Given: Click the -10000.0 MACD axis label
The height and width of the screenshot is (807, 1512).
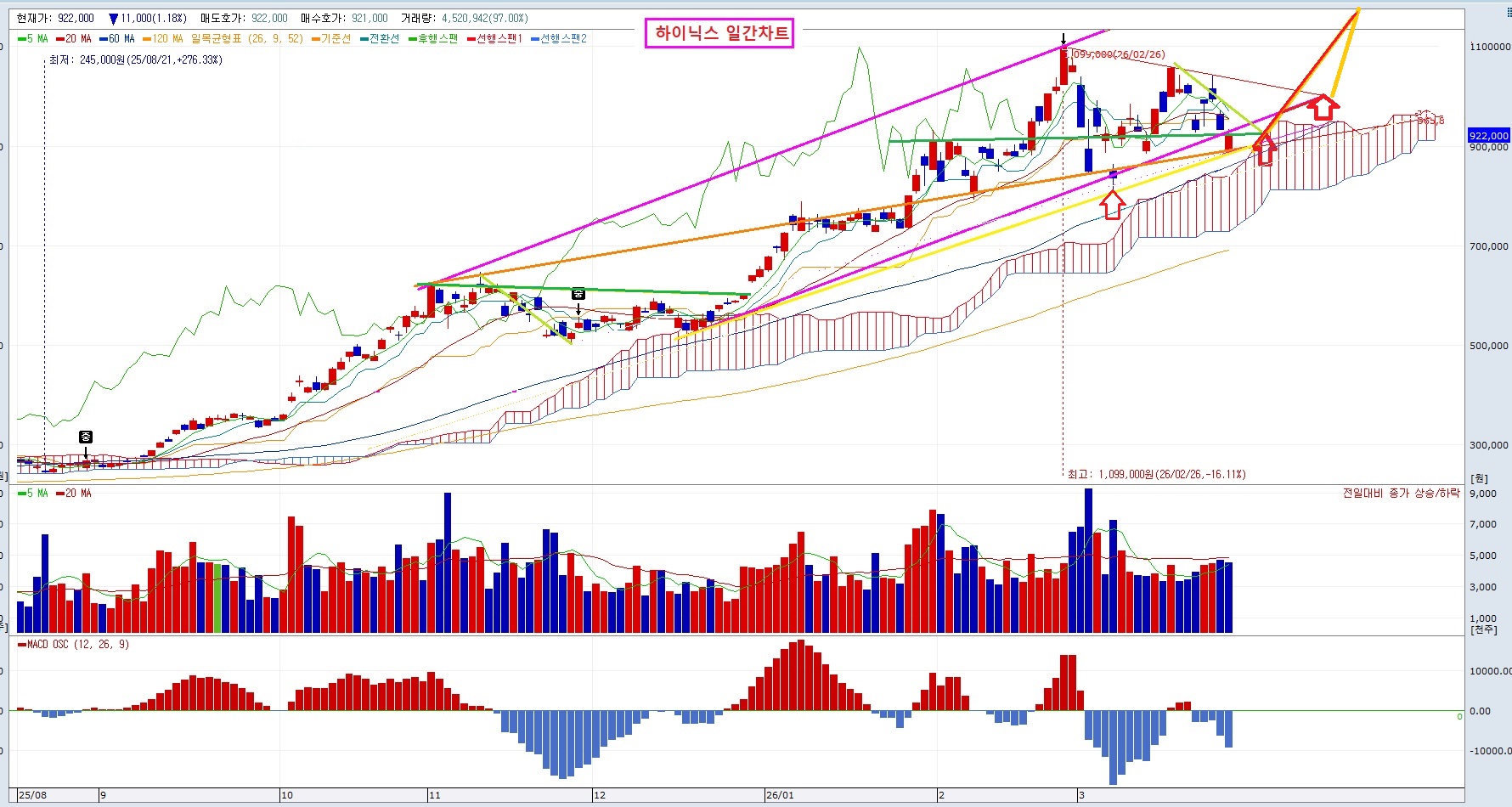Looking at the screenshot, I should pyautogui.click(x=1491, y=751).
